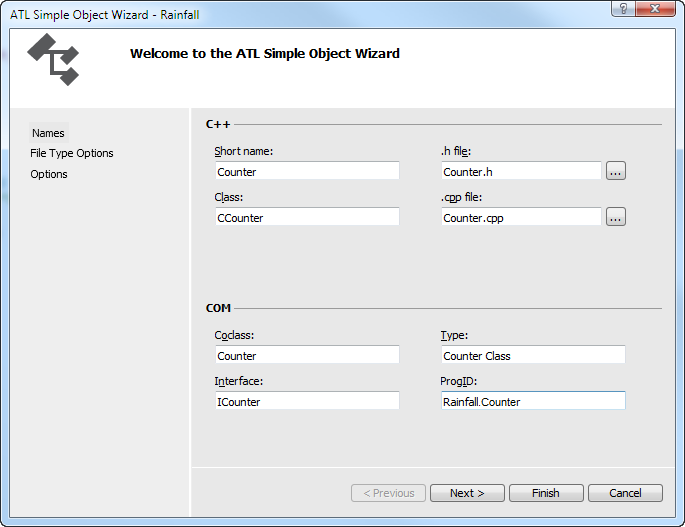The image size is (685, 527).
Task: Close the wizard dialog window
Action: [655, 8]
